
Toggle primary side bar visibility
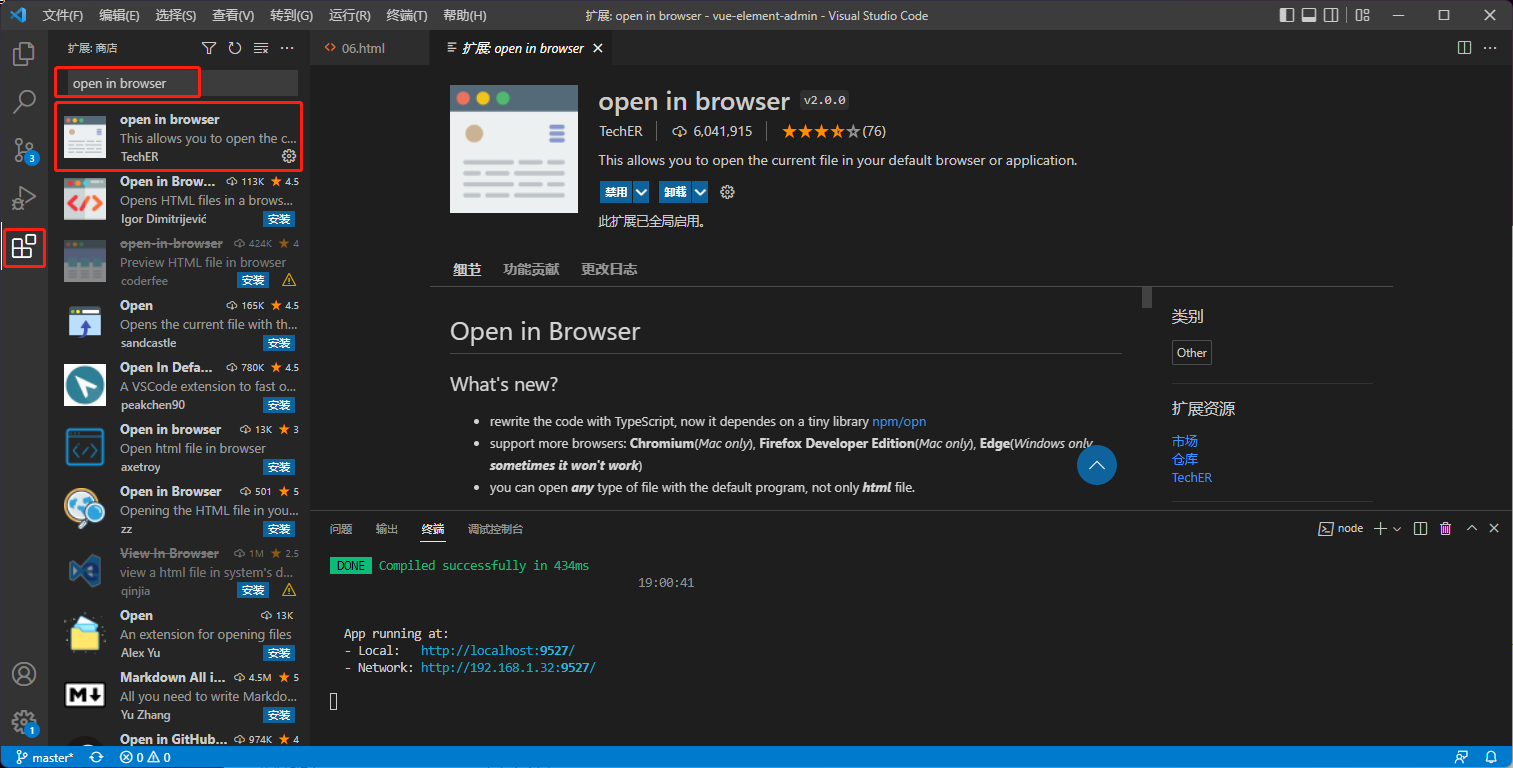(1287, 16)
